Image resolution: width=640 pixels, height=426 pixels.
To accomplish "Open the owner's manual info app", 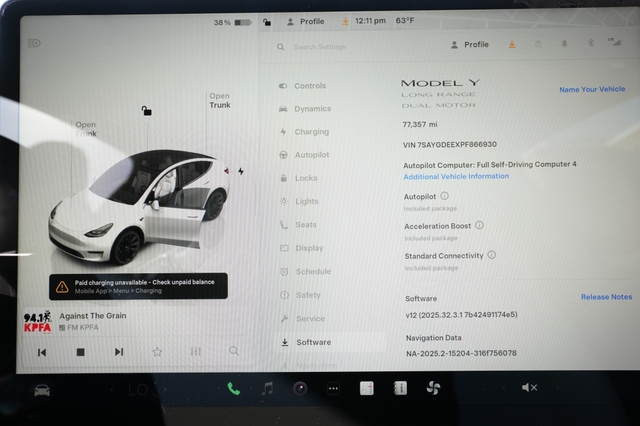I will click(x=400, y=388).
